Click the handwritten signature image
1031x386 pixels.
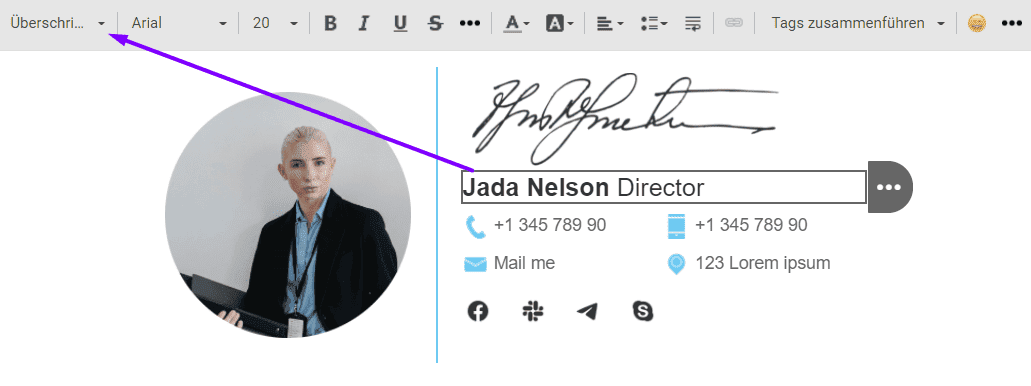pos(625,118)
